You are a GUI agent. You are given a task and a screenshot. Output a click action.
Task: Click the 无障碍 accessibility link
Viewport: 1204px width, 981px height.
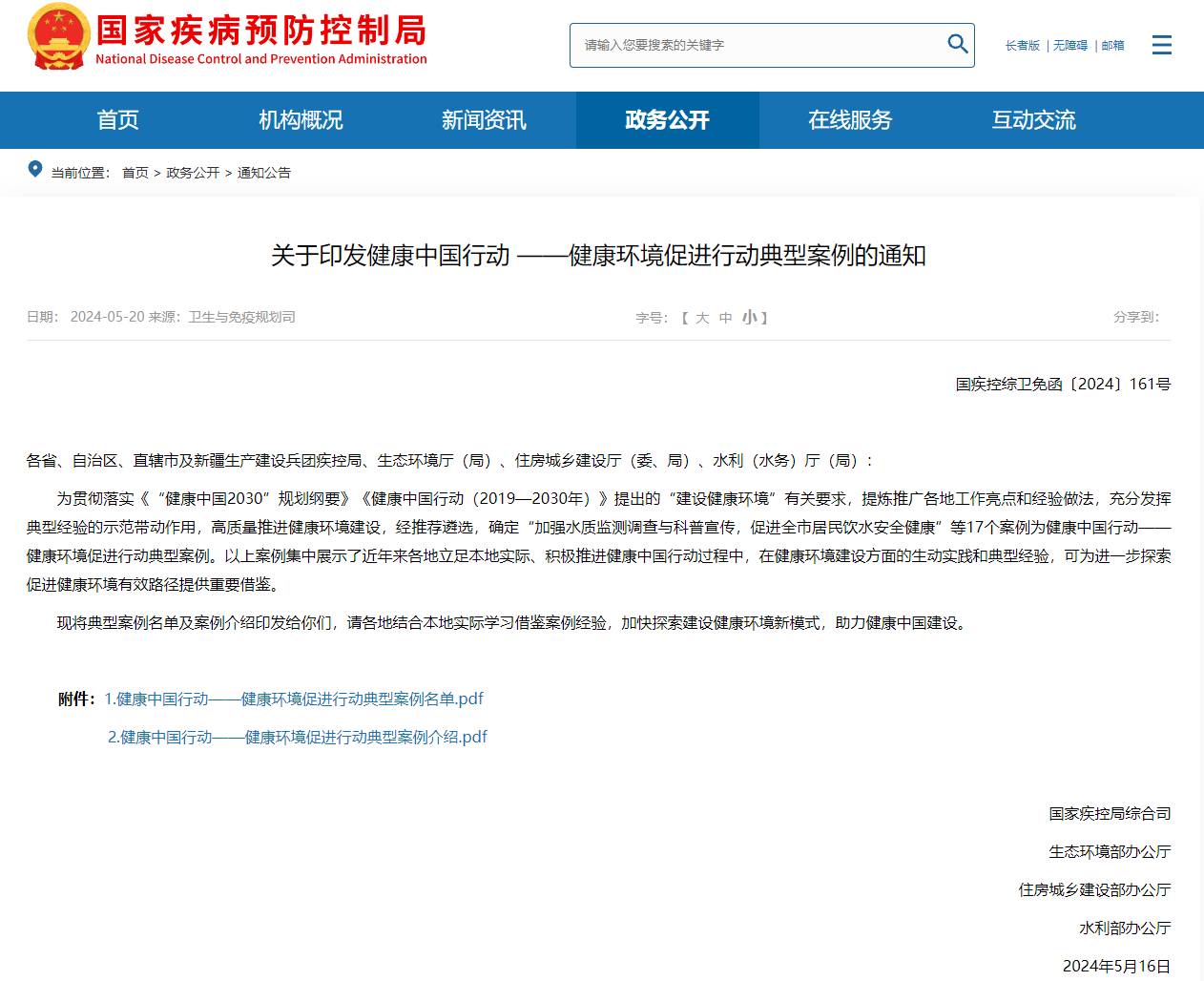click(x=1070, y=44)
